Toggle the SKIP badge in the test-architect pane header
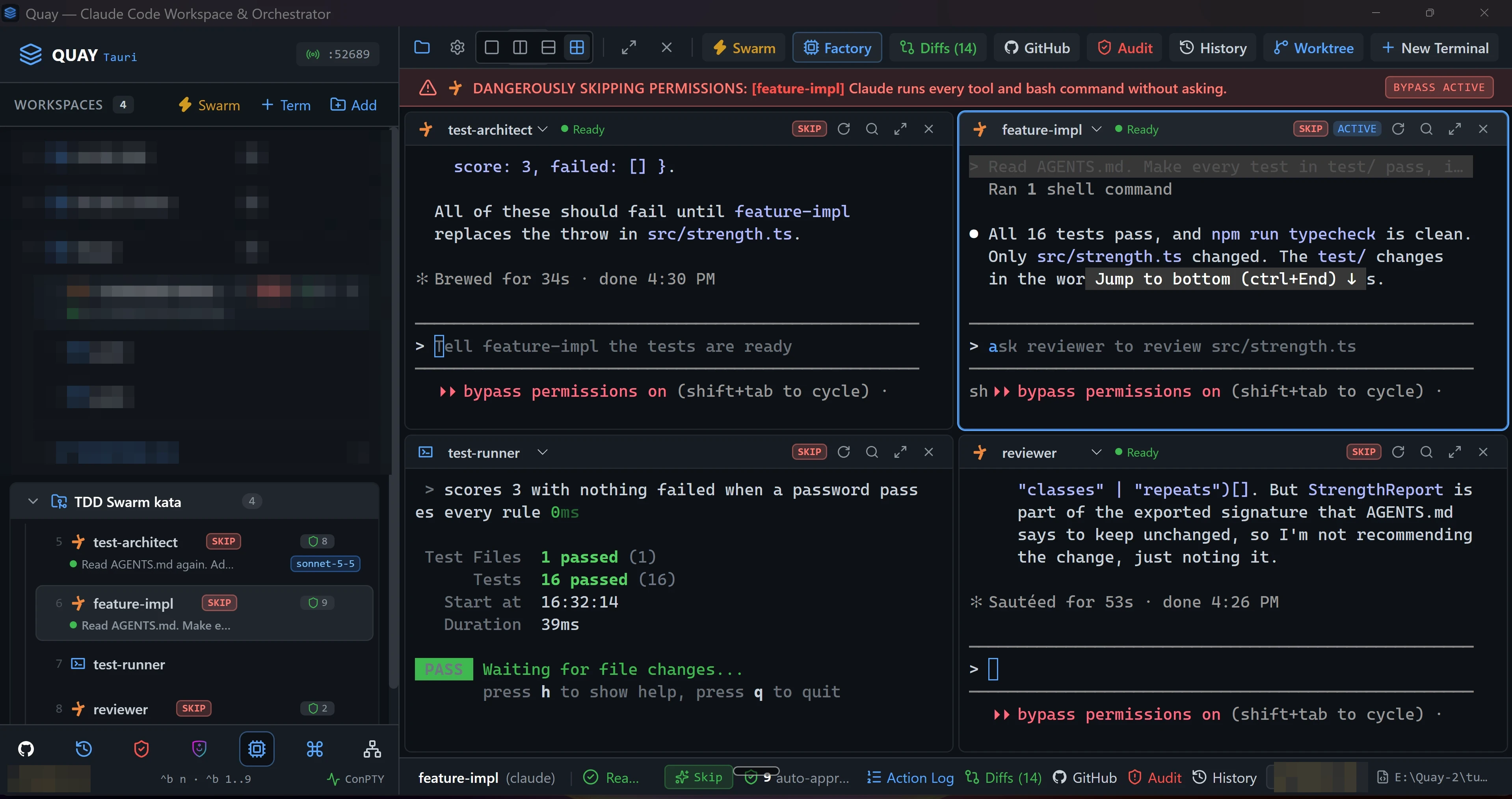Screen dimensions: 1512x799 tap(809, 129)
